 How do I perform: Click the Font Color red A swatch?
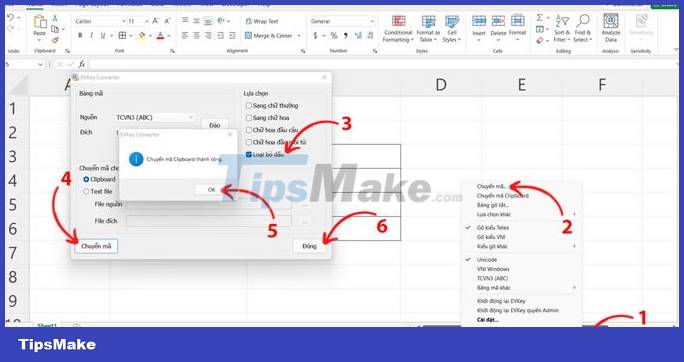point(161,36)
